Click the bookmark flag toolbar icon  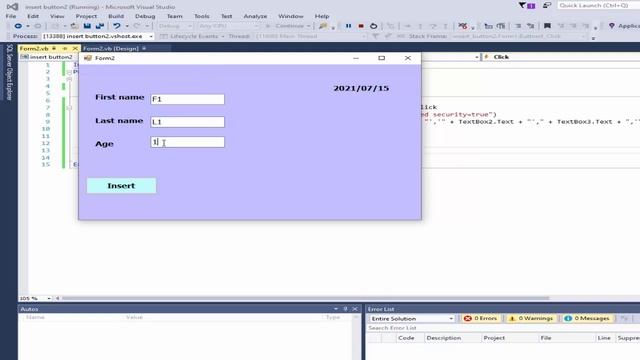coord(547,26)
